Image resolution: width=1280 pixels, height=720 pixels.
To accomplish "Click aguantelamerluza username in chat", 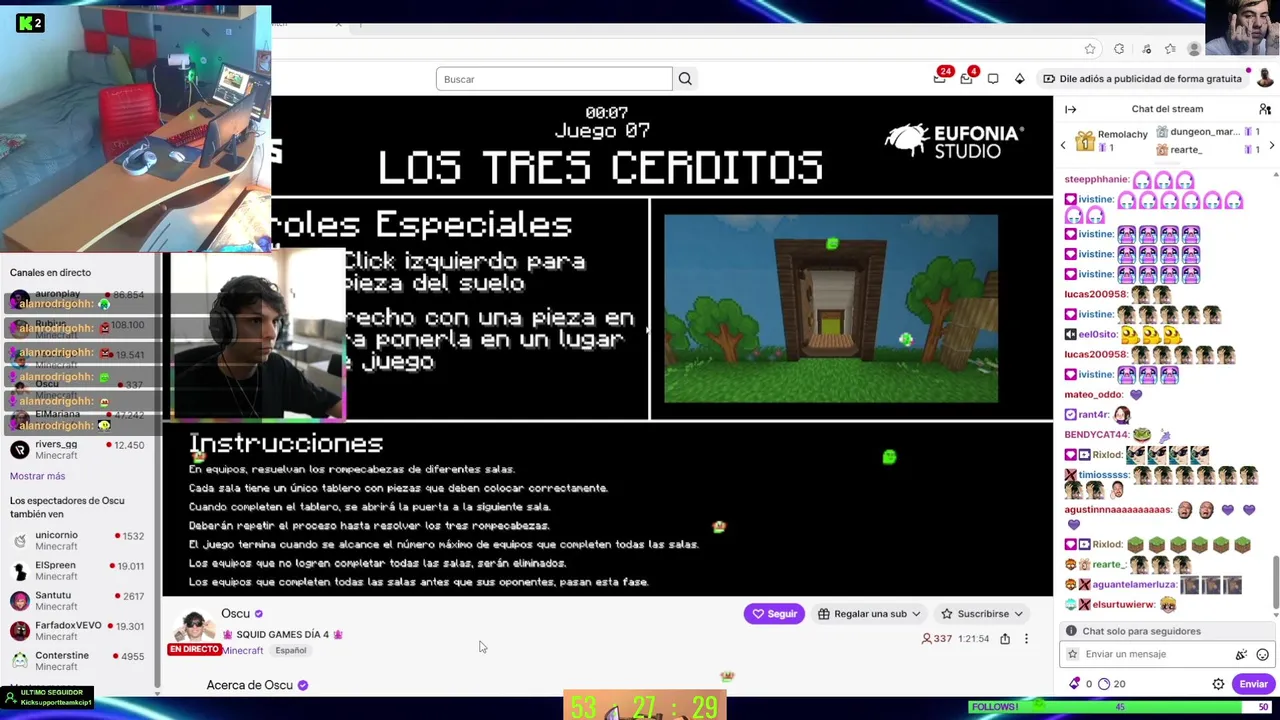I will click(1134, 585).
